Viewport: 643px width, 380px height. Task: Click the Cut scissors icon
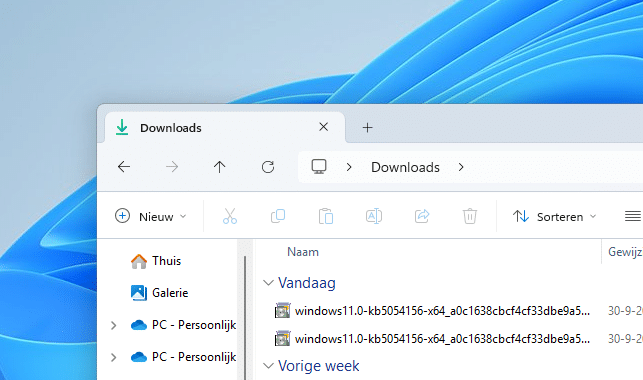[230, 216]
